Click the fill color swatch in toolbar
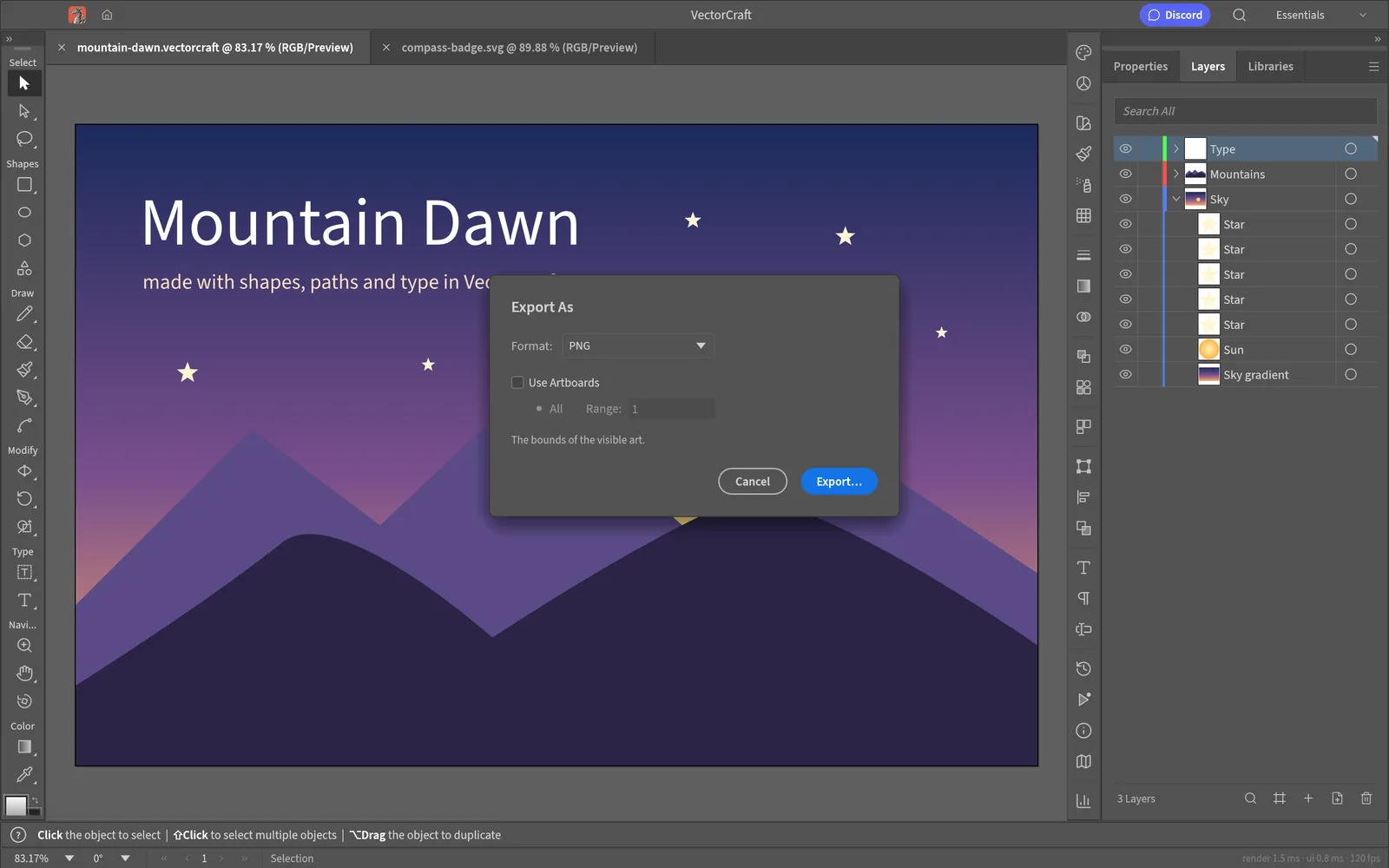This screenshot has height=868, width=1389. (16, 806)
